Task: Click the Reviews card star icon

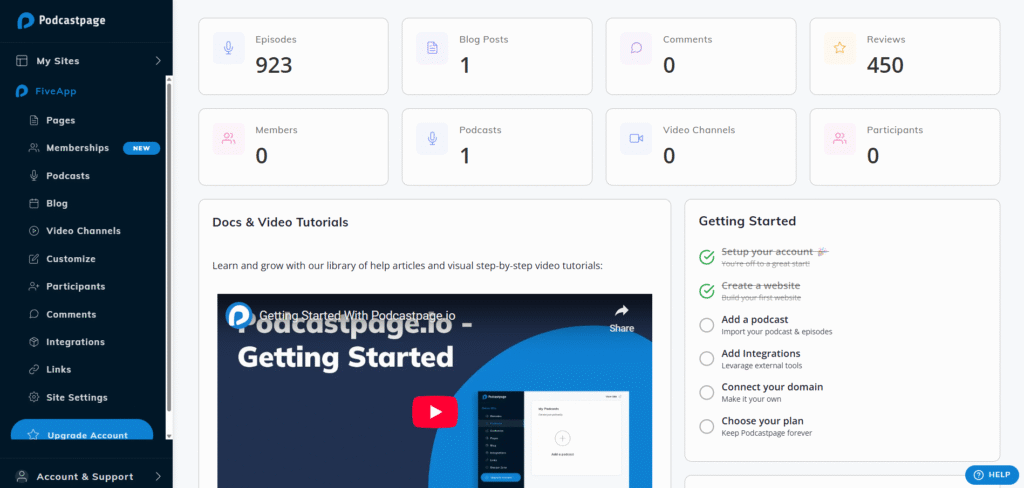Action: click(839, 48)
